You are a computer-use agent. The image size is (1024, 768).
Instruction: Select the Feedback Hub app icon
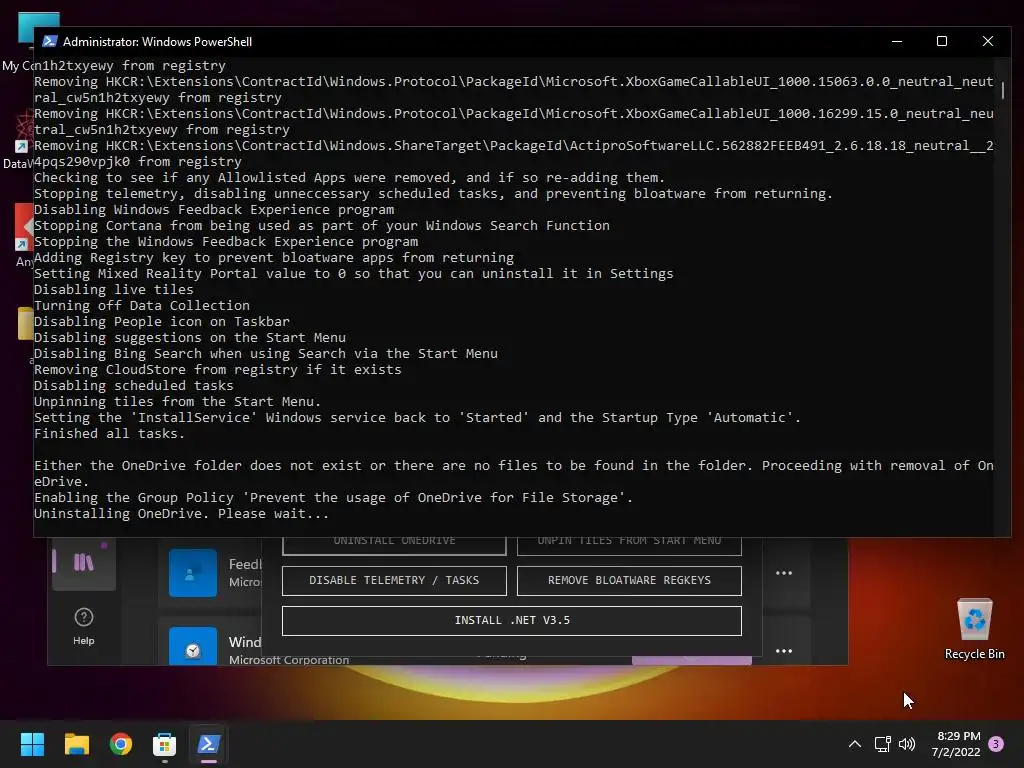tap(193, 573)
